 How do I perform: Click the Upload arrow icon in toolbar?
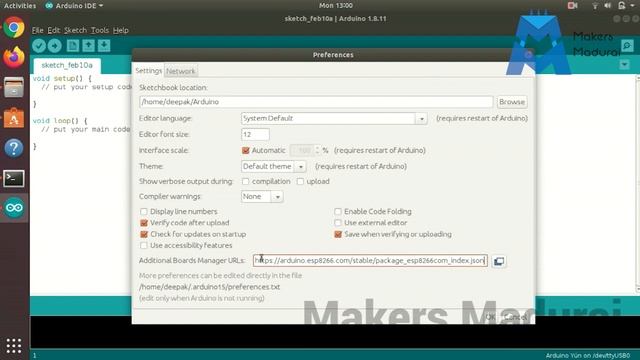[55, 46]
